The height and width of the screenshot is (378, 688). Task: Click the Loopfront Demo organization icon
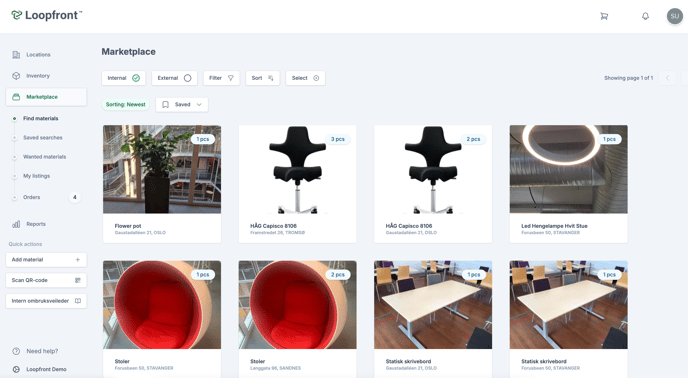click(16, 369)
